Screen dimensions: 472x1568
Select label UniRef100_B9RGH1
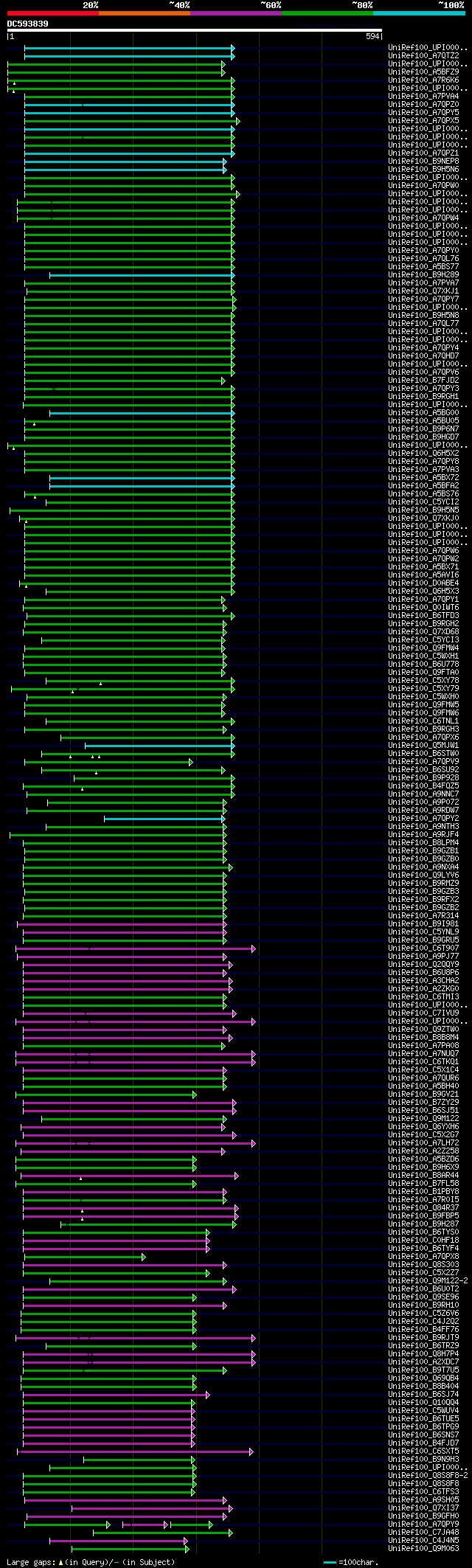(x=423, y=397)
